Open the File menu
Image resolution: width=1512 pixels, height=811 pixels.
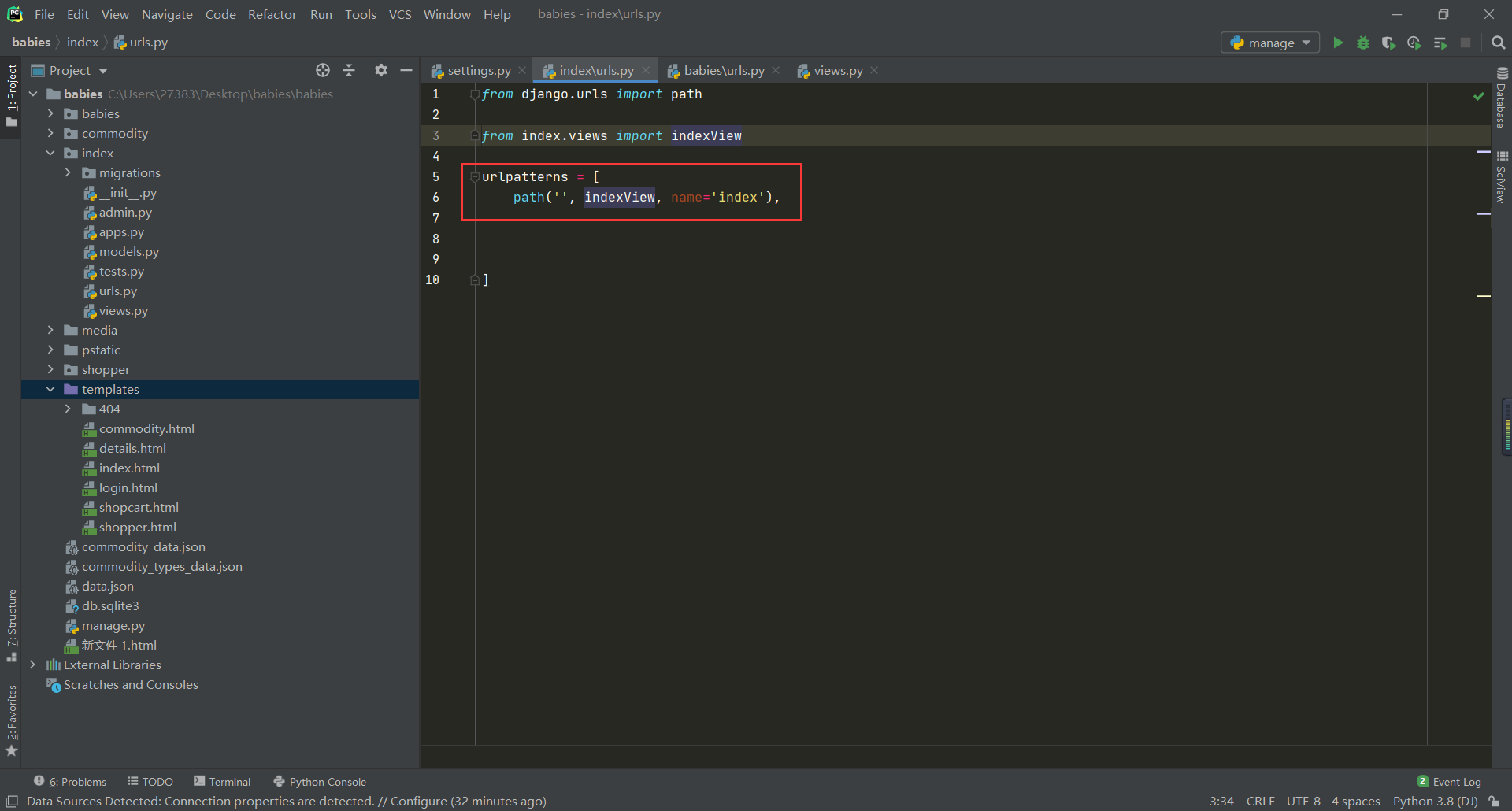coord(44,14)
